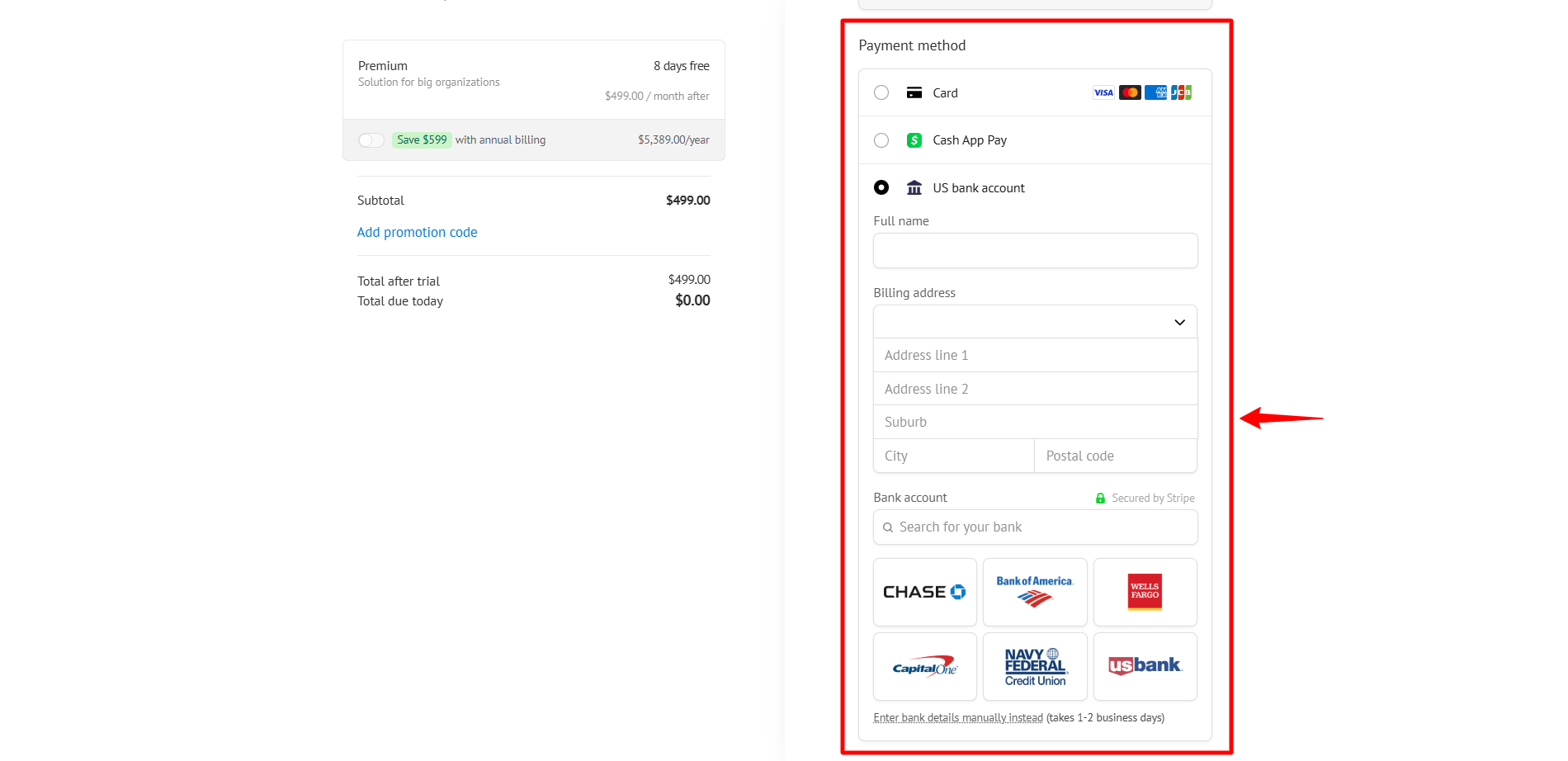Click the Suburb field

click(x=1035, y=422)
